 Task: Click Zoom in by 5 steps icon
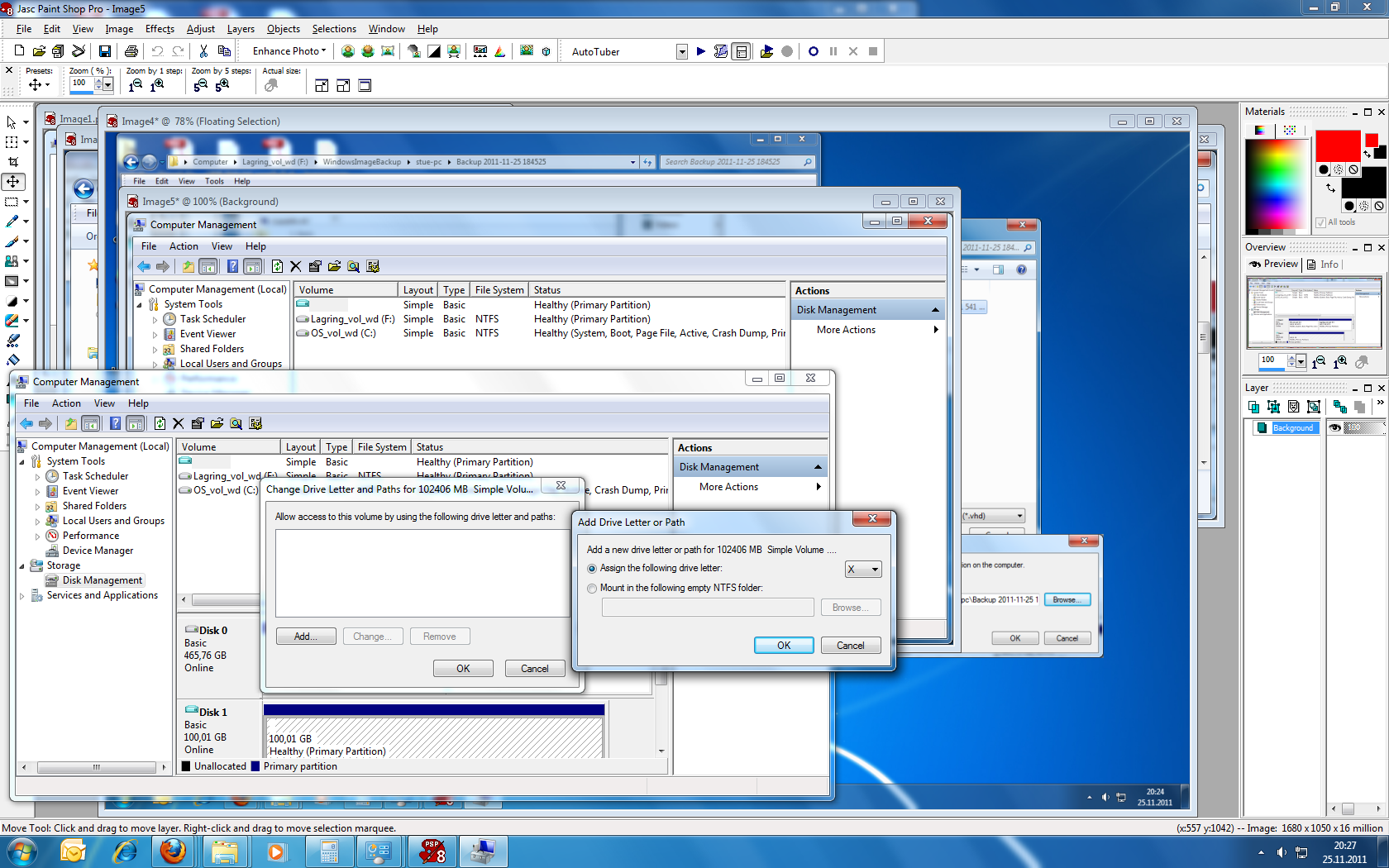tap(222, 85)
